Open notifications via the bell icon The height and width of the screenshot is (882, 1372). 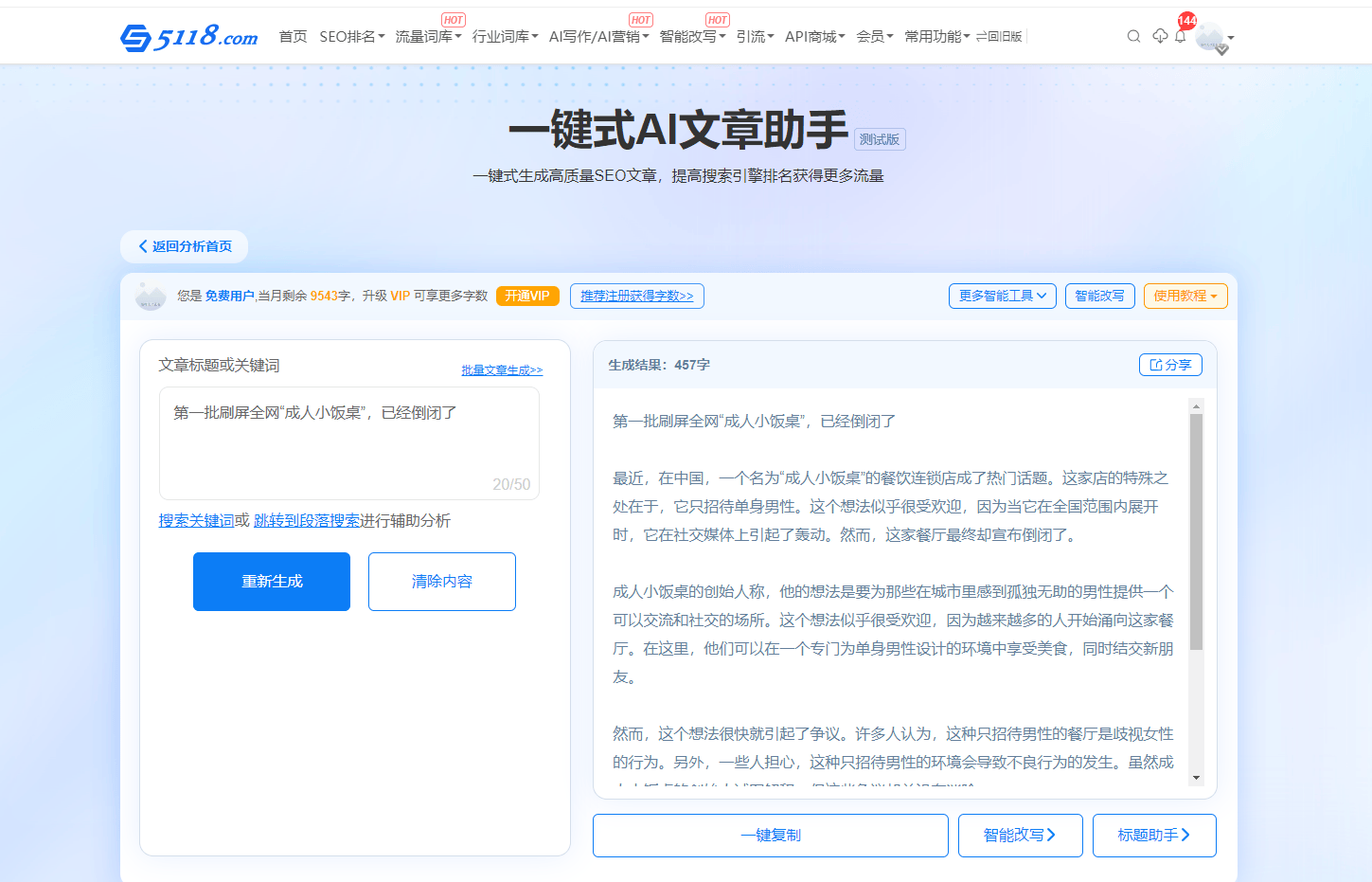click(1180, 37)
